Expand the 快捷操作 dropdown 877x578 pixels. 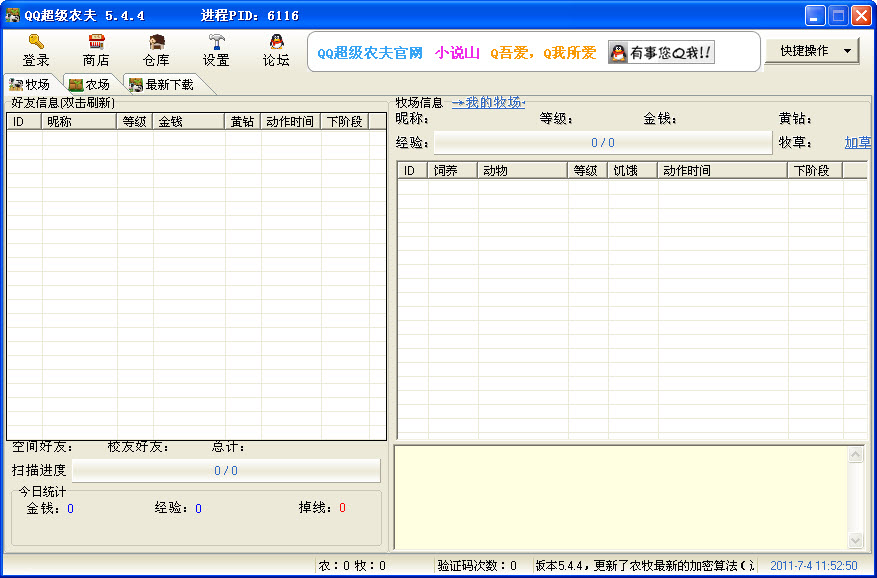click(811, 51)
